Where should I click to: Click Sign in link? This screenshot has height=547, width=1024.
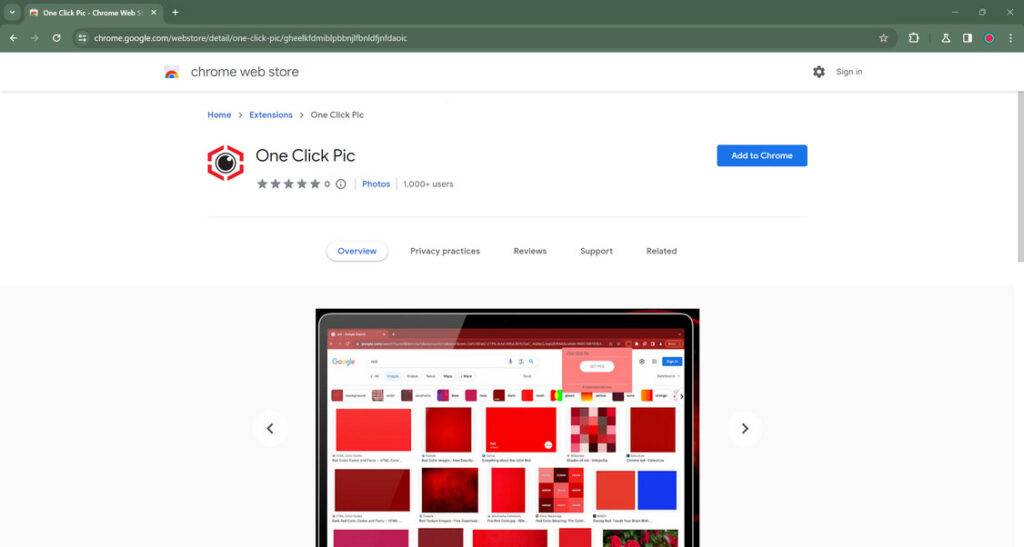[x=849, y=72]
